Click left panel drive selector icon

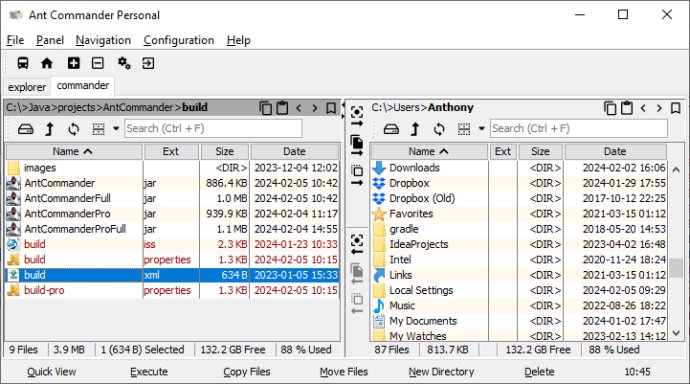tap(26, 129)
